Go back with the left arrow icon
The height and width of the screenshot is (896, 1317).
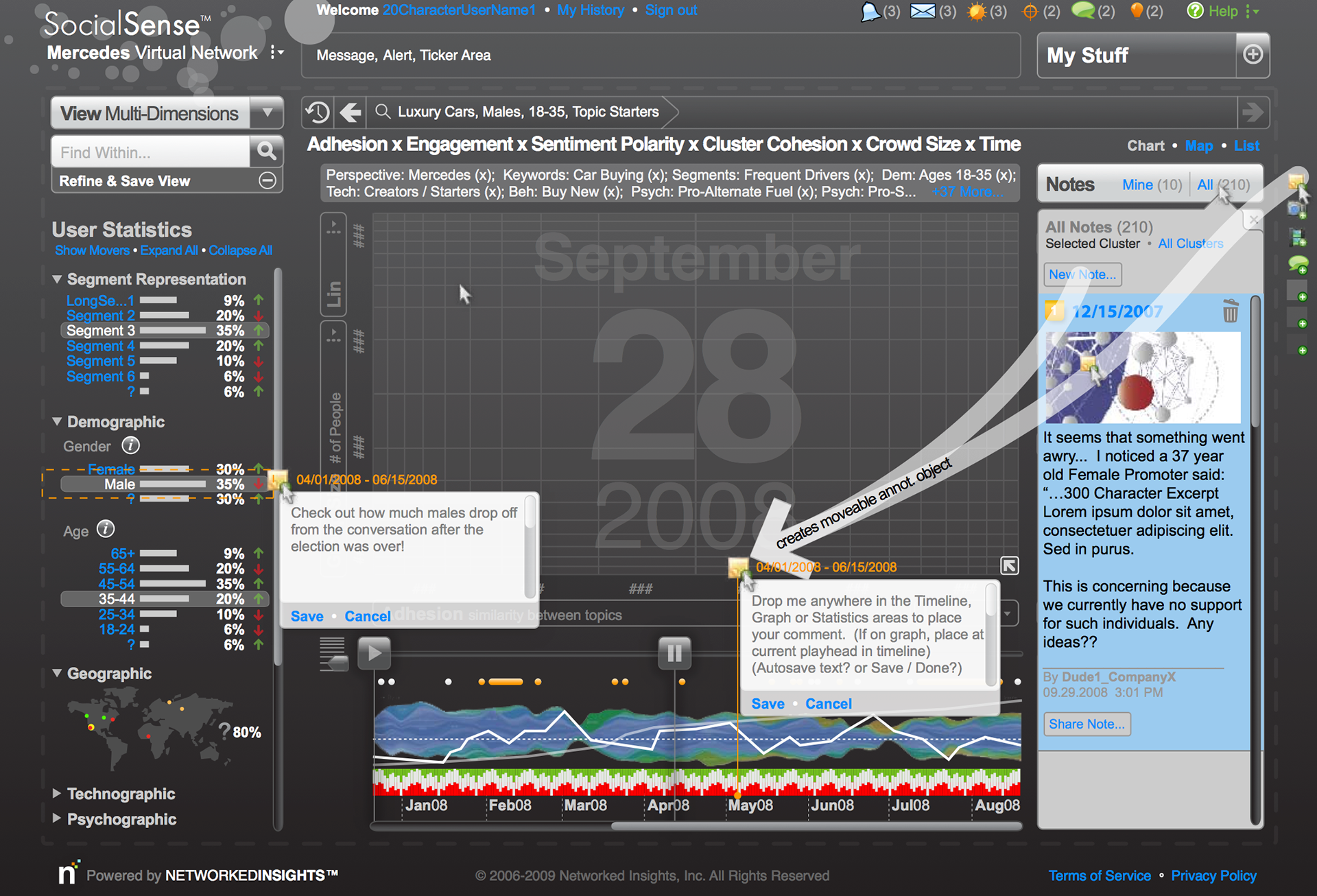351,112
